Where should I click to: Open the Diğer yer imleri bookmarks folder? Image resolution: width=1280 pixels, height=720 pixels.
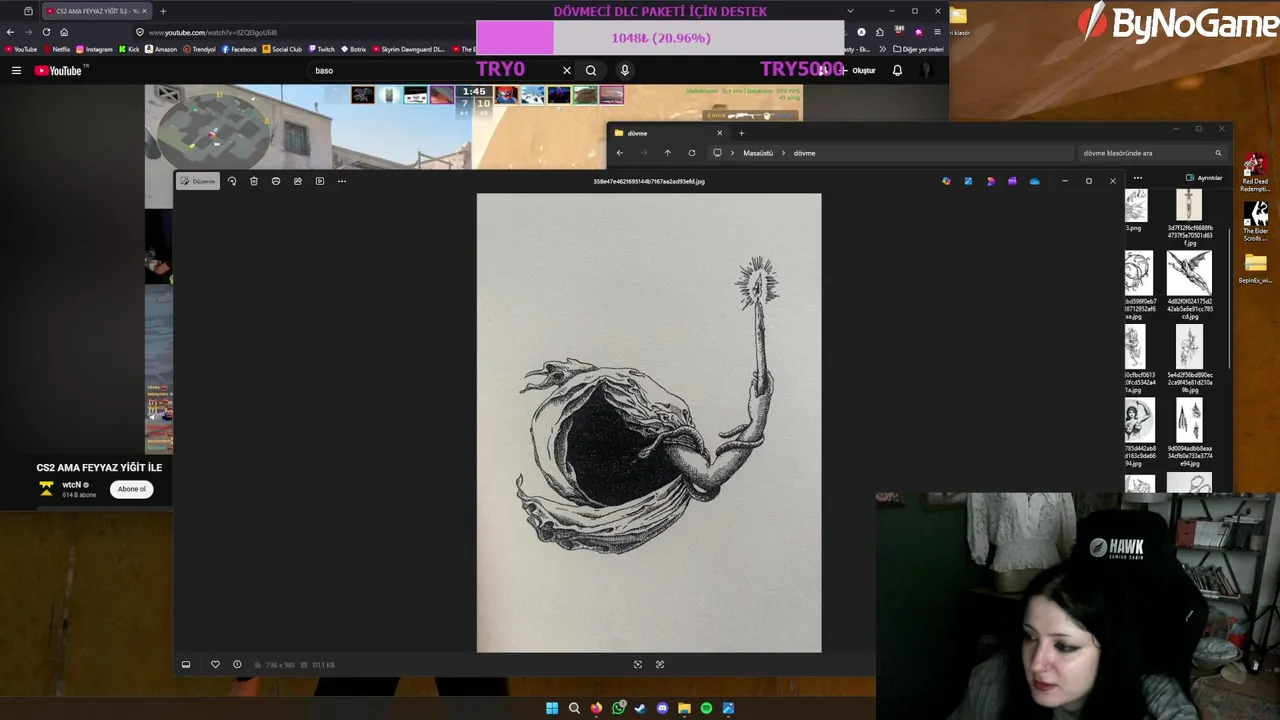[x=918, y=49]
